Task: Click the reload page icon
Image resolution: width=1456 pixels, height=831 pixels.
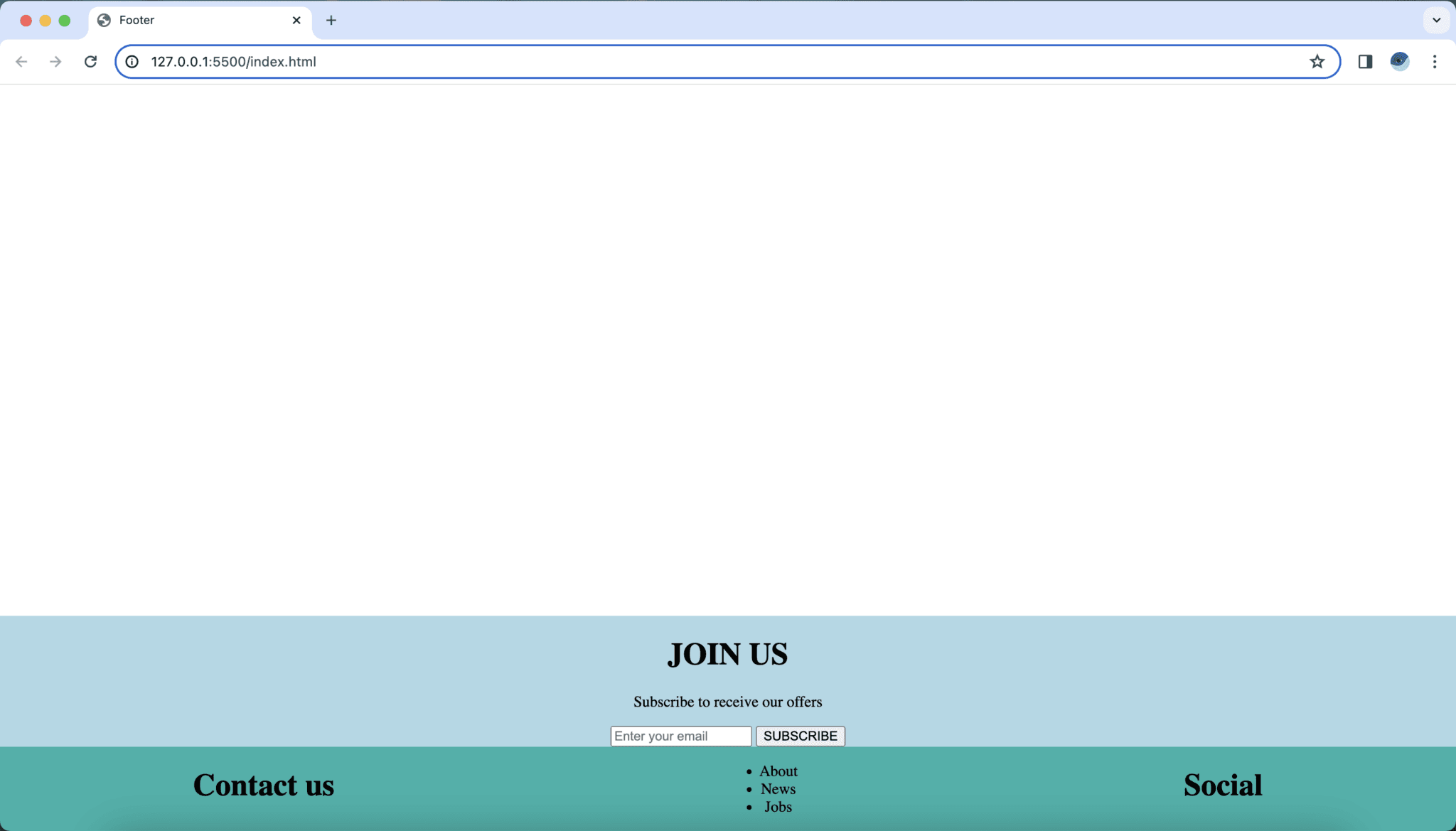Action: 90,61
